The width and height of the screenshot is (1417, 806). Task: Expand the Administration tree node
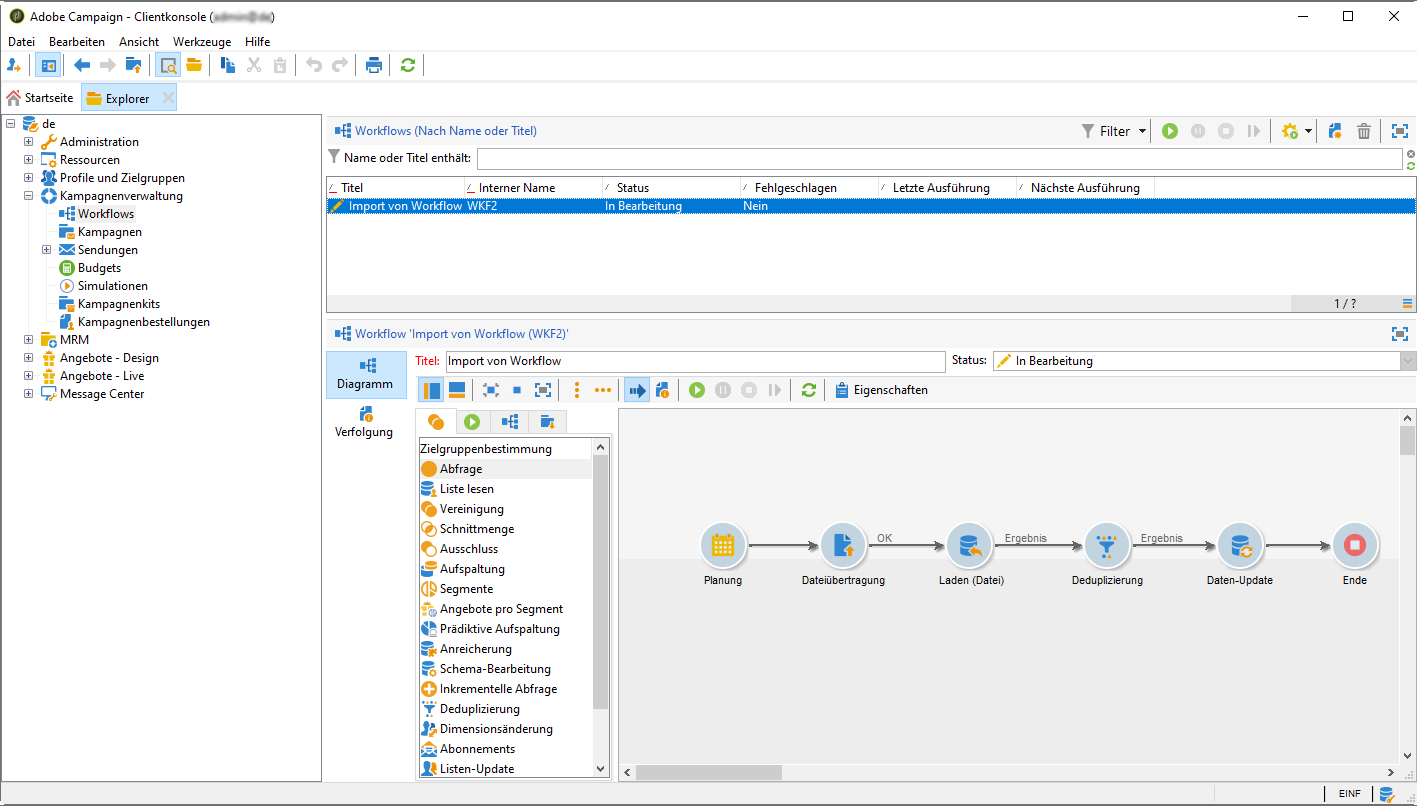29,142
